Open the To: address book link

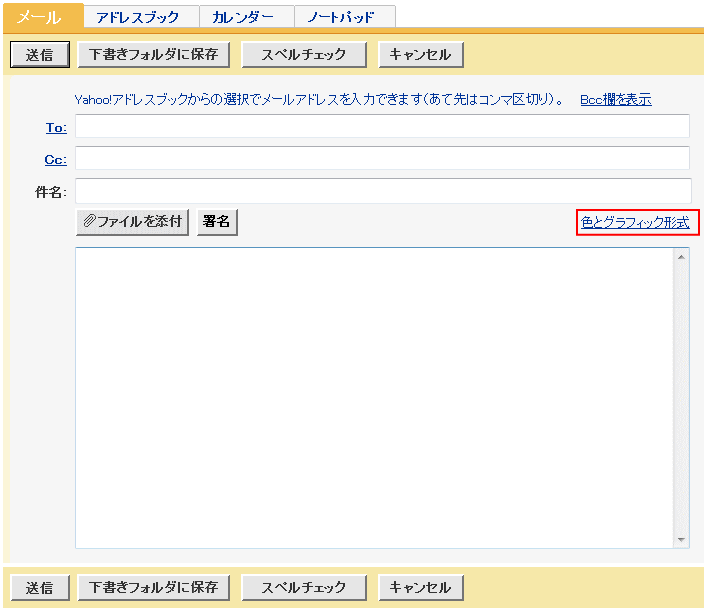click(x=56, y=127)
